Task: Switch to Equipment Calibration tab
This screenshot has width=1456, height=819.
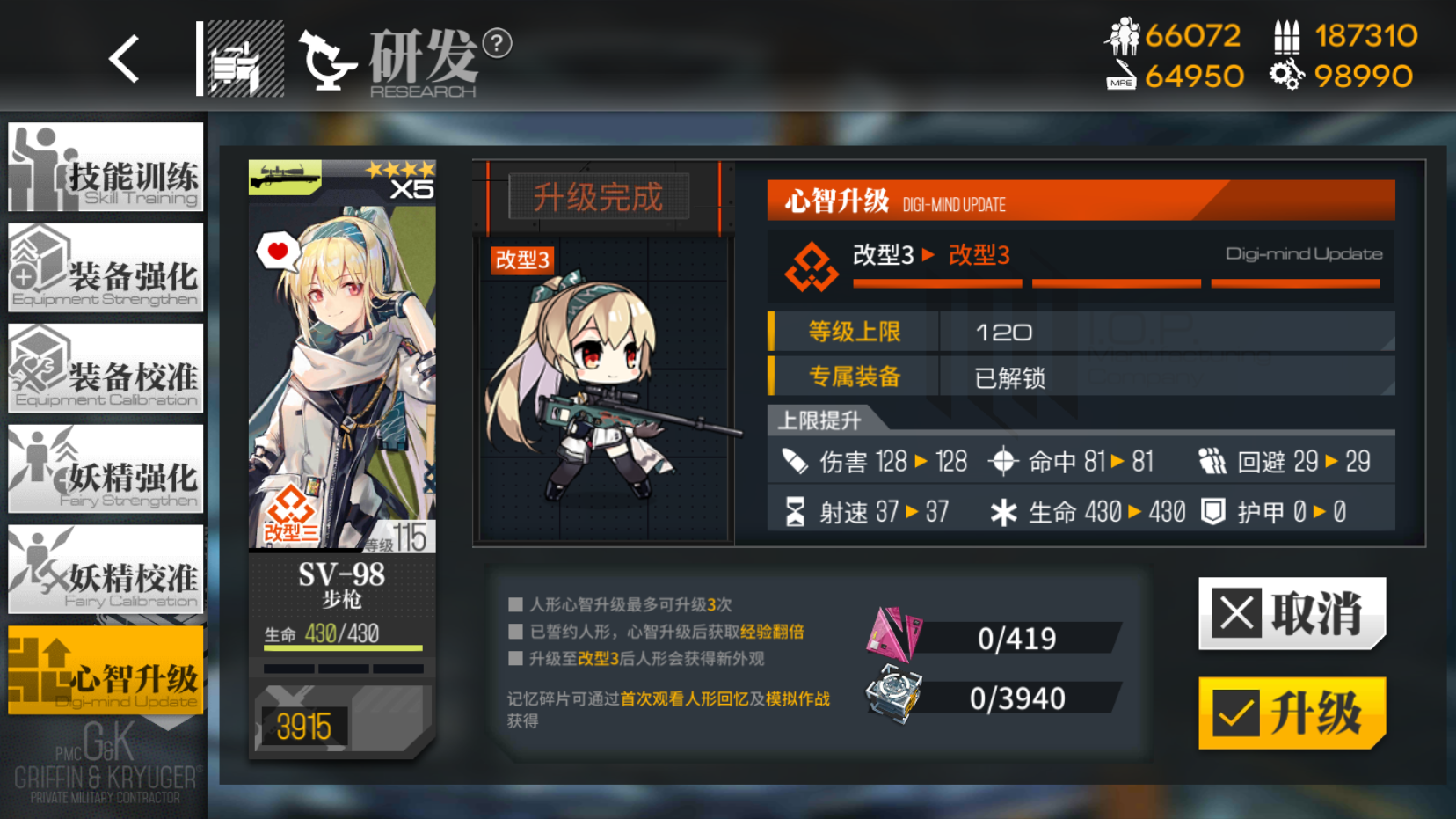Action: coord(106,368)
